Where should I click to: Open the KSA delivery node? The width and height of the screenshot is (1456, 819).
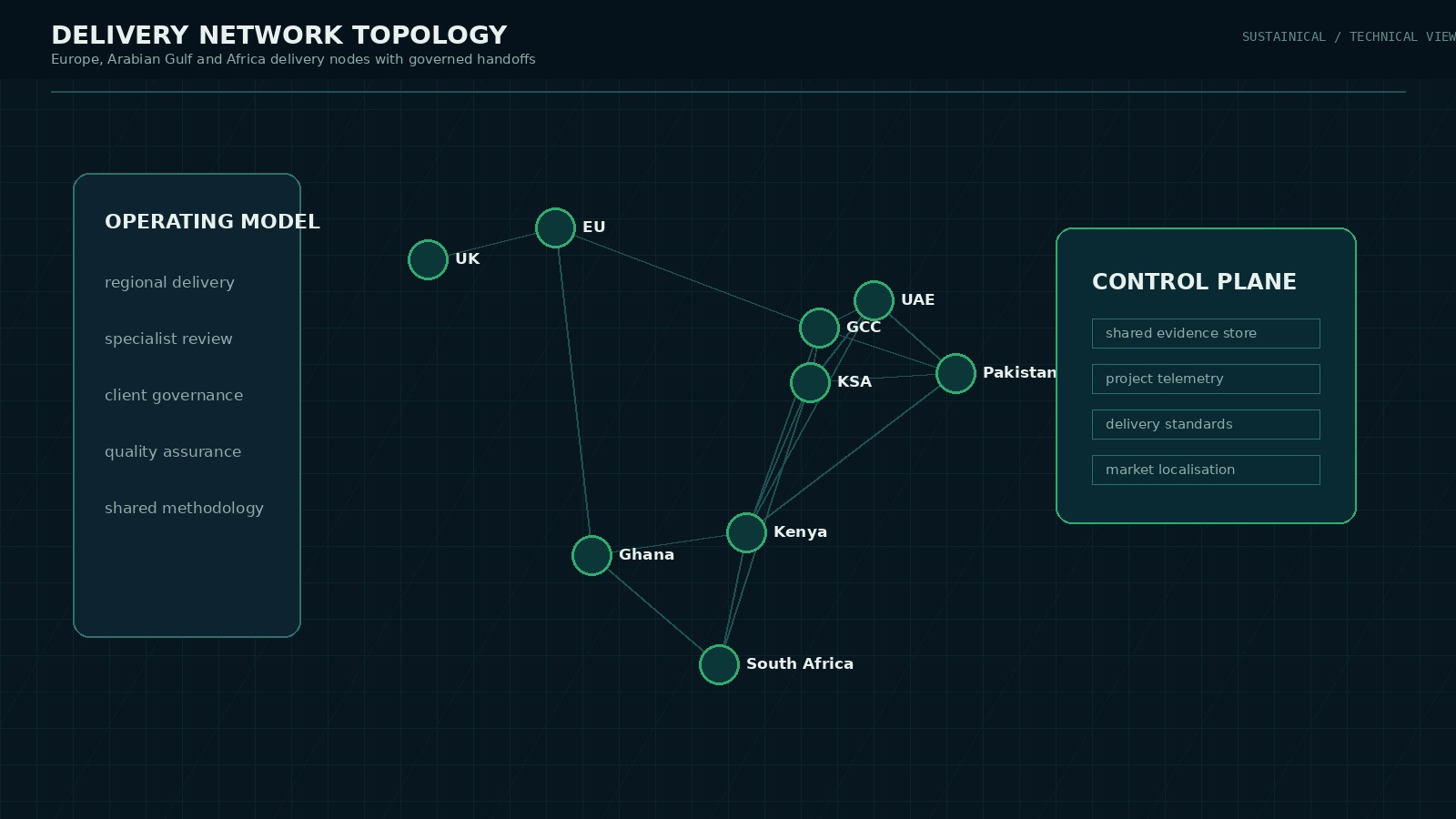[x=809, y=382]
